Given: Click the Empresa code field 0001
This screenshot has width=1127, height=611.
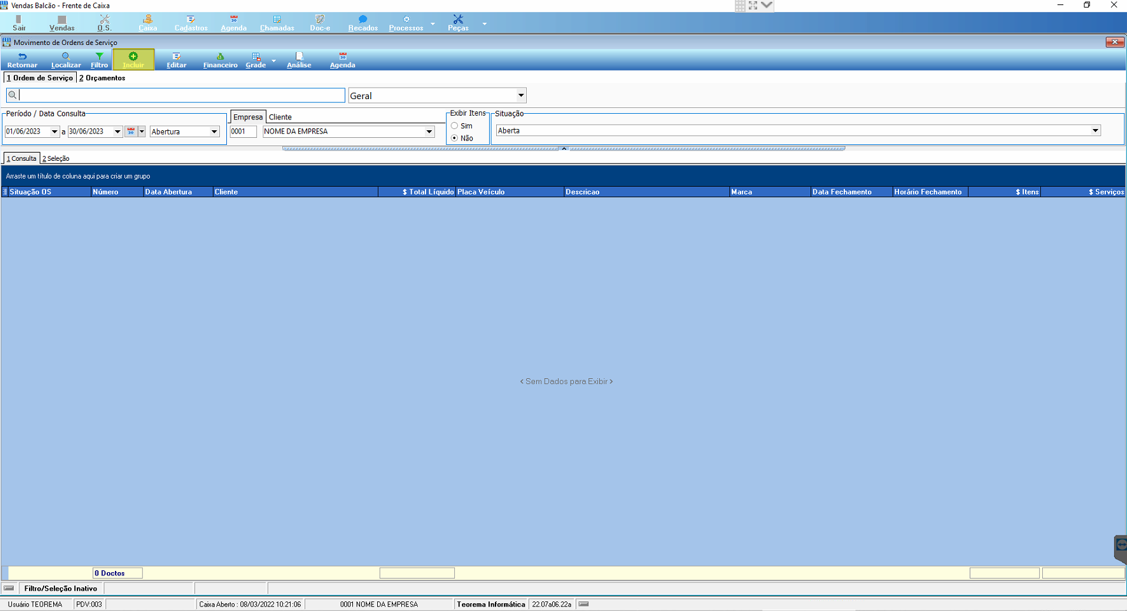Looking at the screenshot, I should (x=243, y=132).
